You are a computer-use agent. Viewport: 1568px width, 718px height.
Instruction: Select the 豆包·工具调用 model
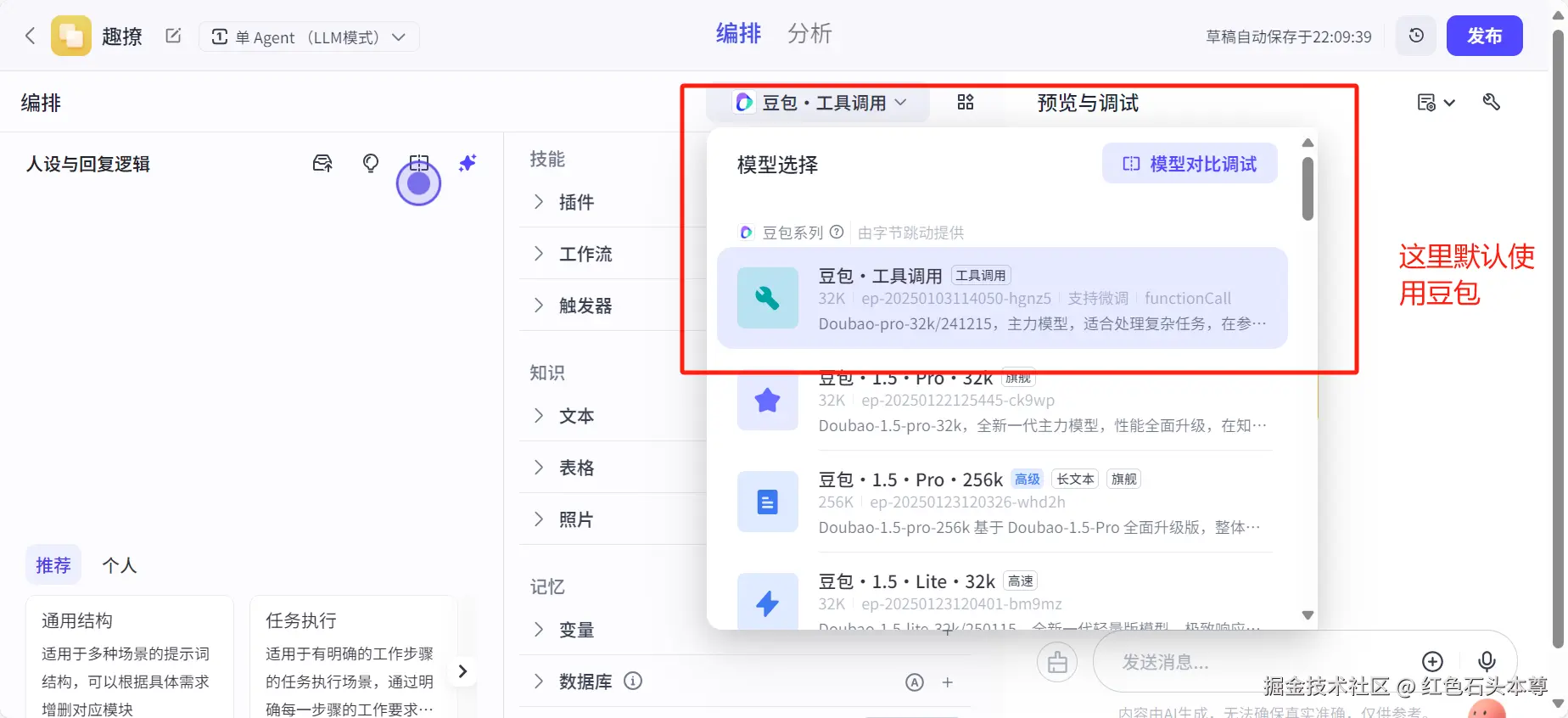pos(1002,298)
